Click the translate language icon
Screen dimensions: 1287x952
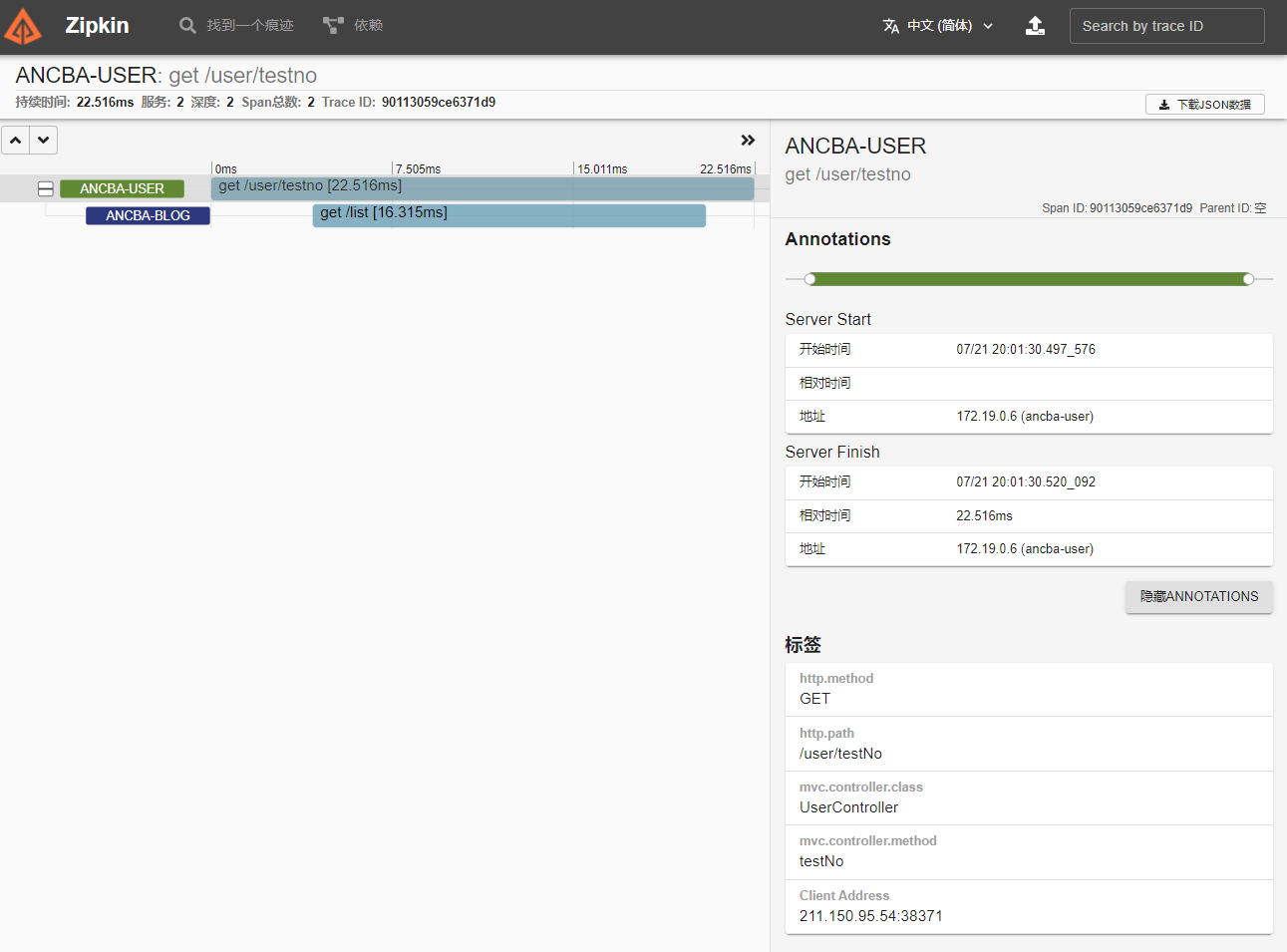point(891,26)
